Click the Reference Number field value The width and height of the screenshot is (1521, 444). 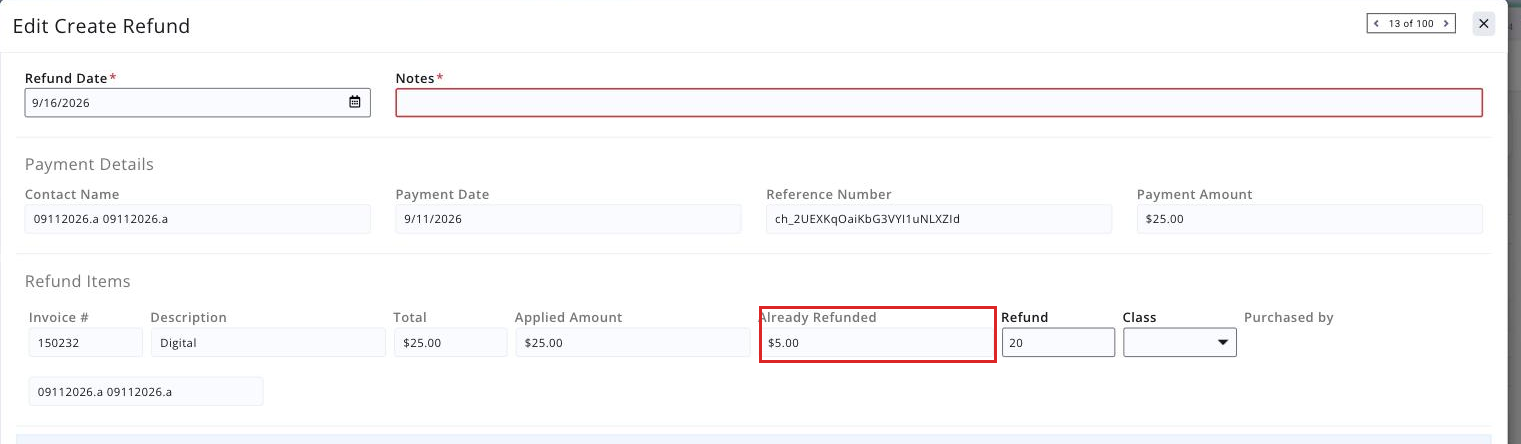click(939, 219)
